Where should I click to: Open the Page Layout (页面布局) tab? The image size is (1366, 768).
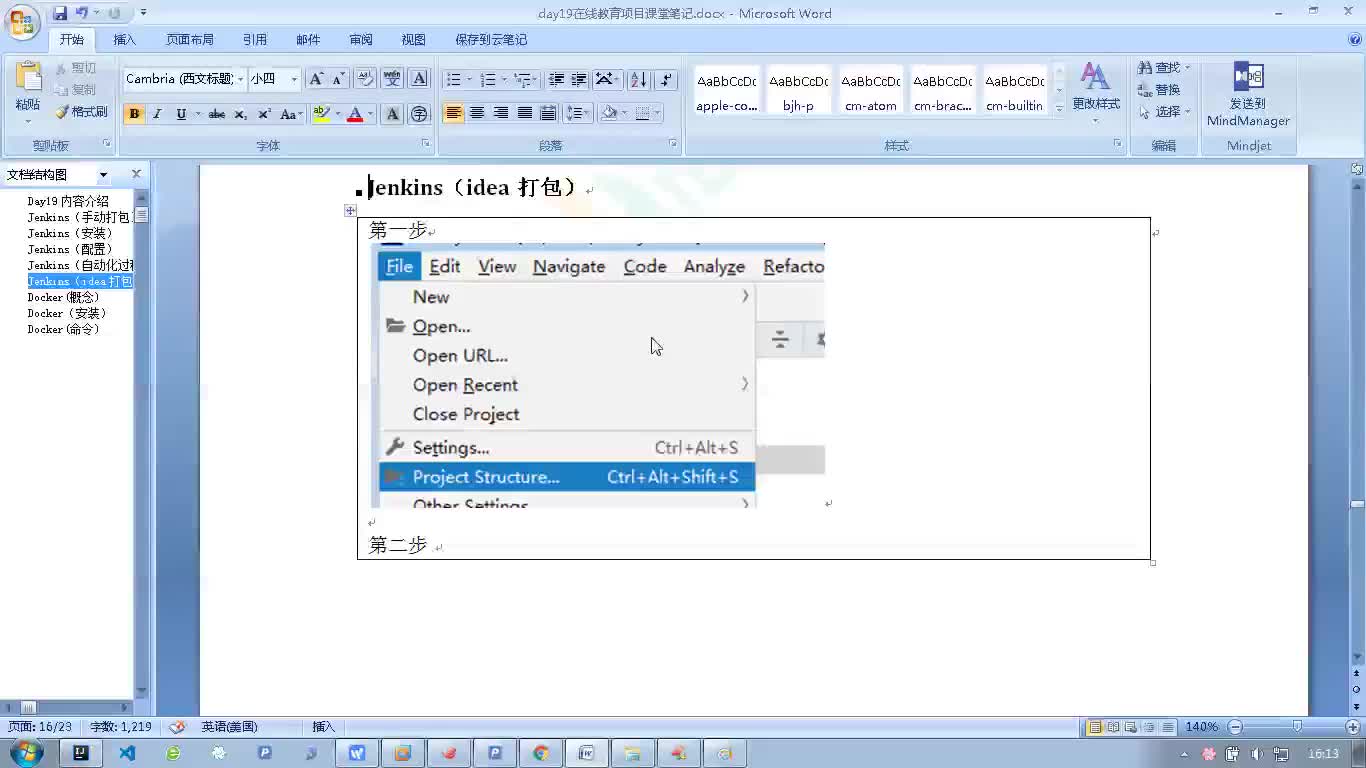[x=190, y=40]
